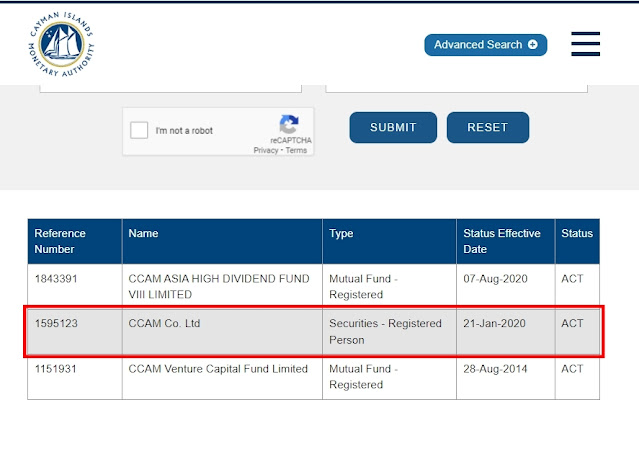The width and height of the screenshot is (639, 472).
Task: Open Advanced Search options
Action: [x=485, y=45]
